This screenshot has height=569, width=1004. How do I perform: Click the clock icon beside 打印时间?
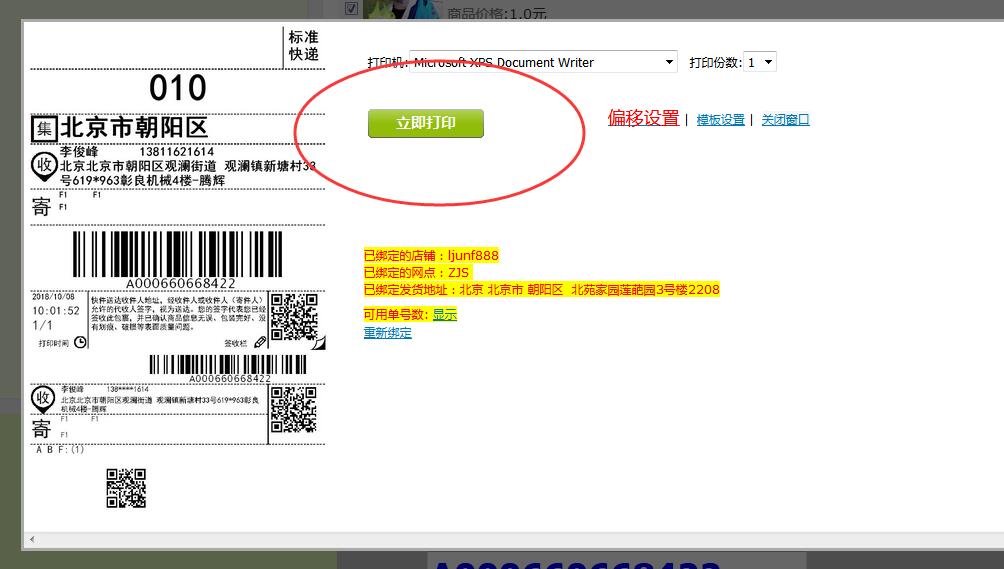coord(80,342)
